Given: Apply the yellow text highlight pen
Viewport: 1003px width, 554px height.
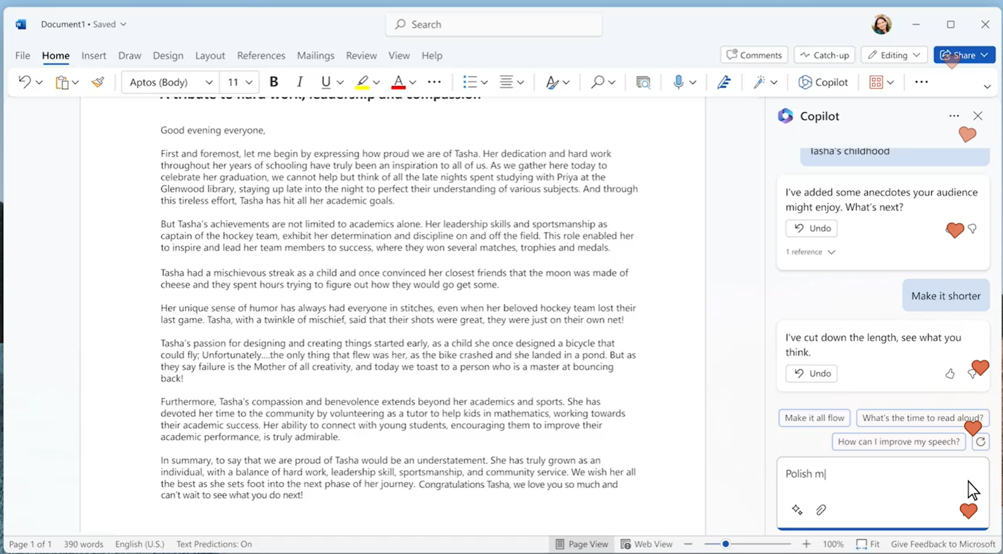Looking at the screenshot, I should point(362,82).
